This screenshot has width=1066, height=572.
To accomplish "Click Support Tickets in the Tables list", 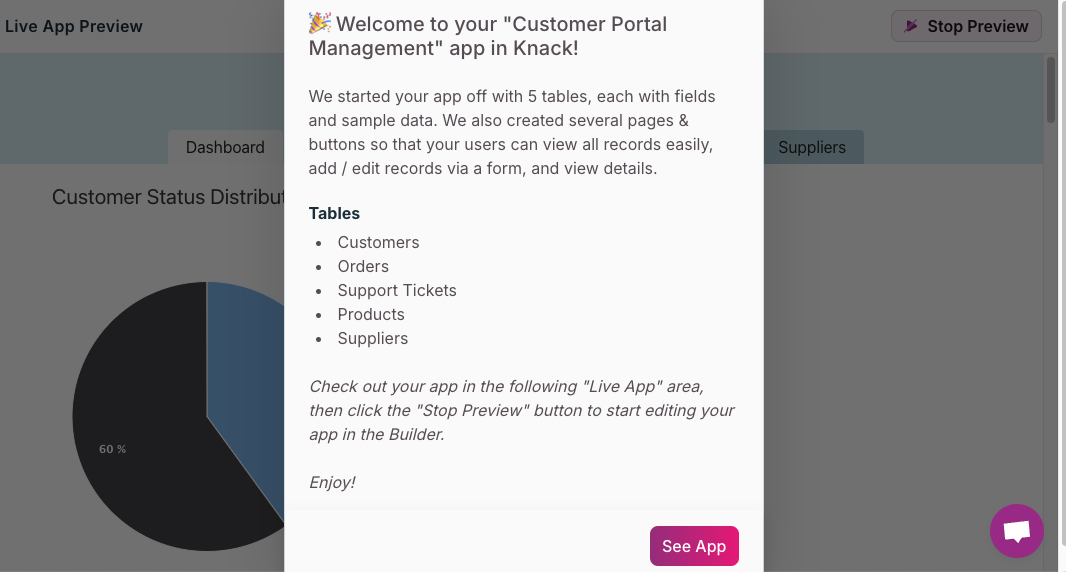I will (397, 290).
